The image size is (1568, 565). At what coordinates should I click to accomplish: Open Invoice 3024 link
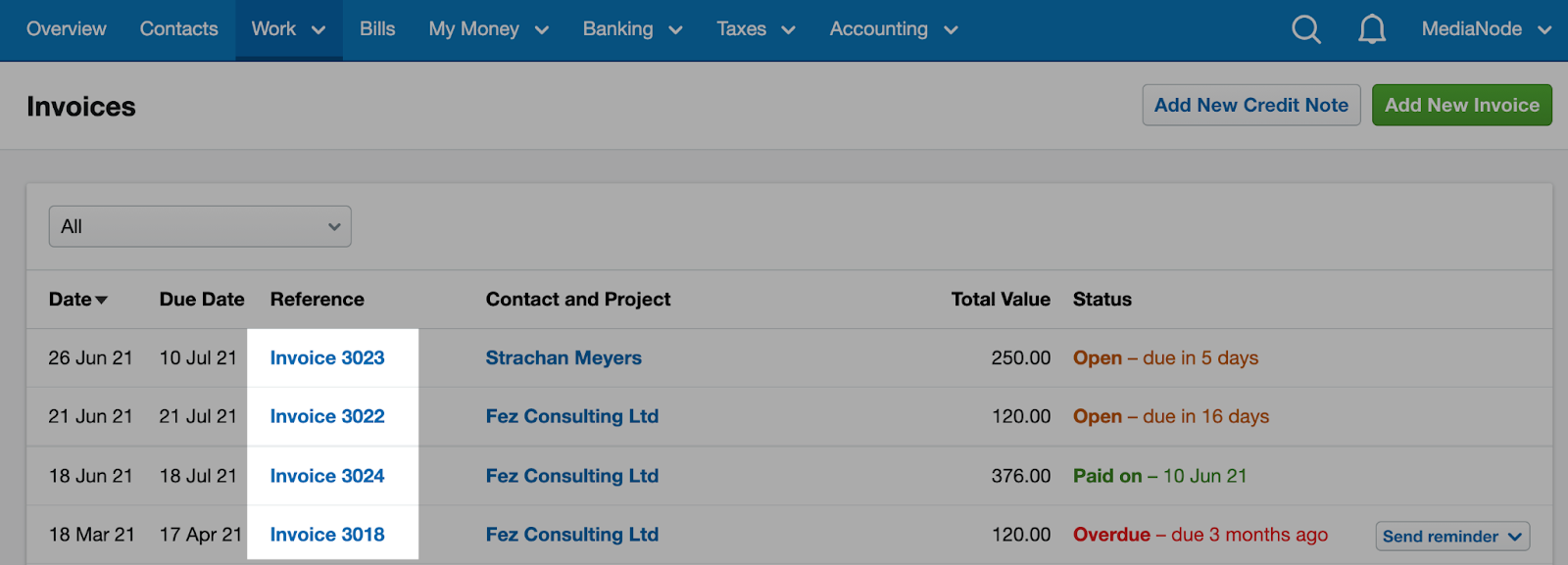pos(327,476)
